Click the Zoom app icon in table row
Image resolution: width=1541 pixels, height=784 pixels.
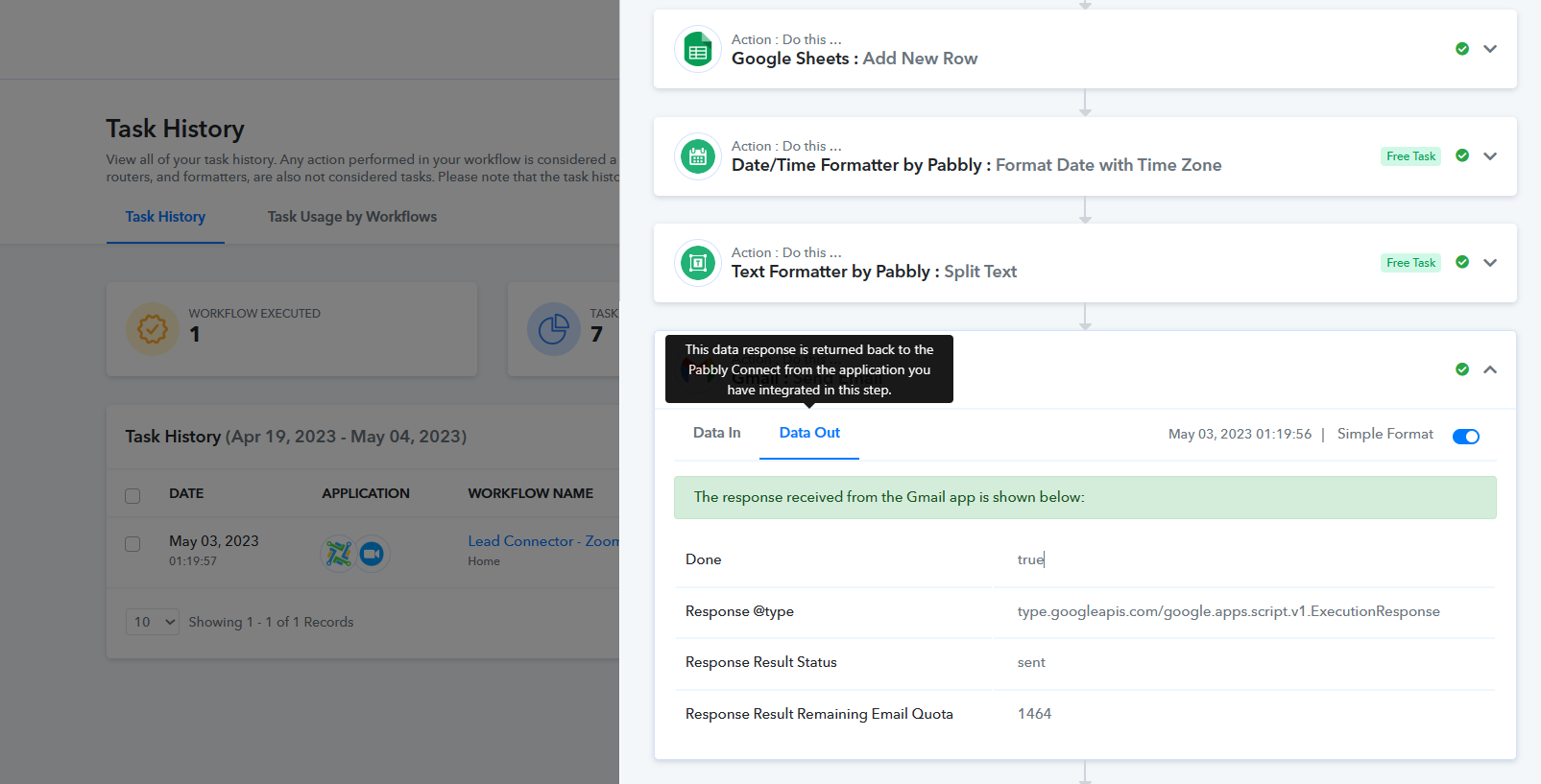372,554
